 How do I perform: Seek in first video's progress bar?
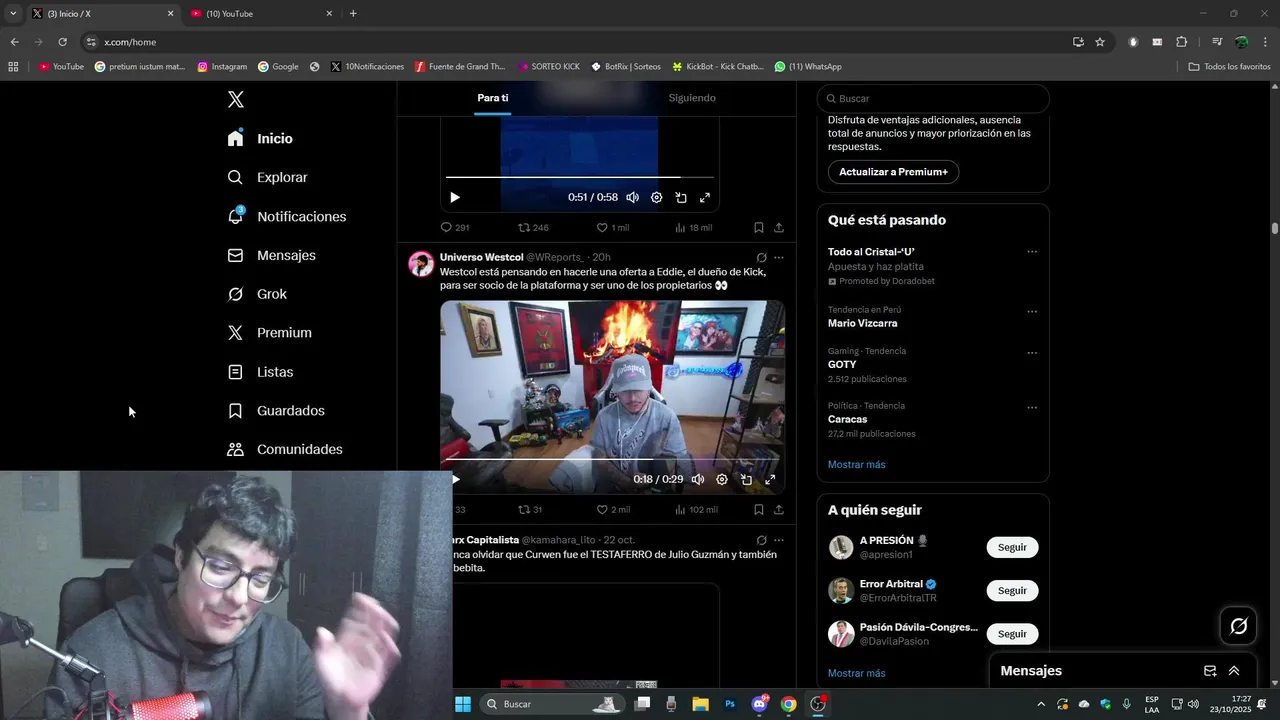coord(580,178)
